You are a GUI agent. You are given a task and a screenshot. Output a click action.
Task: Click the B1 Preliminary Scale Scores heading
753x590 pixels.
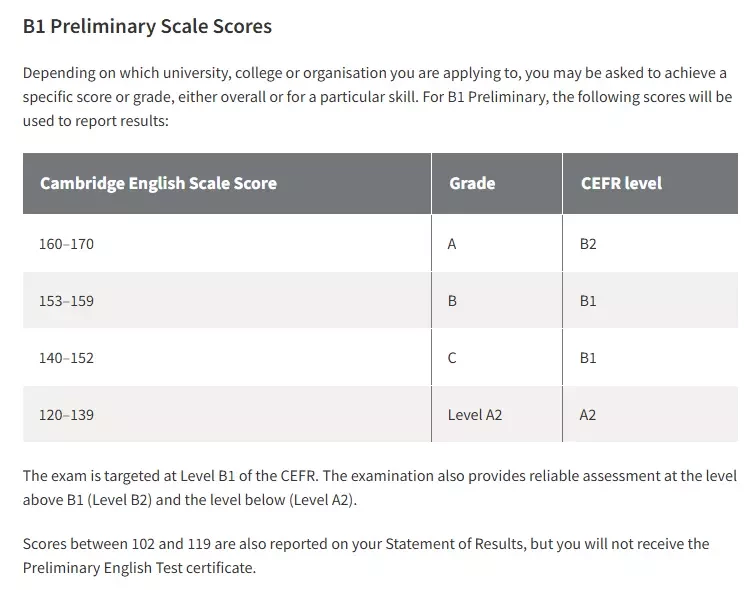coord(147,26)
